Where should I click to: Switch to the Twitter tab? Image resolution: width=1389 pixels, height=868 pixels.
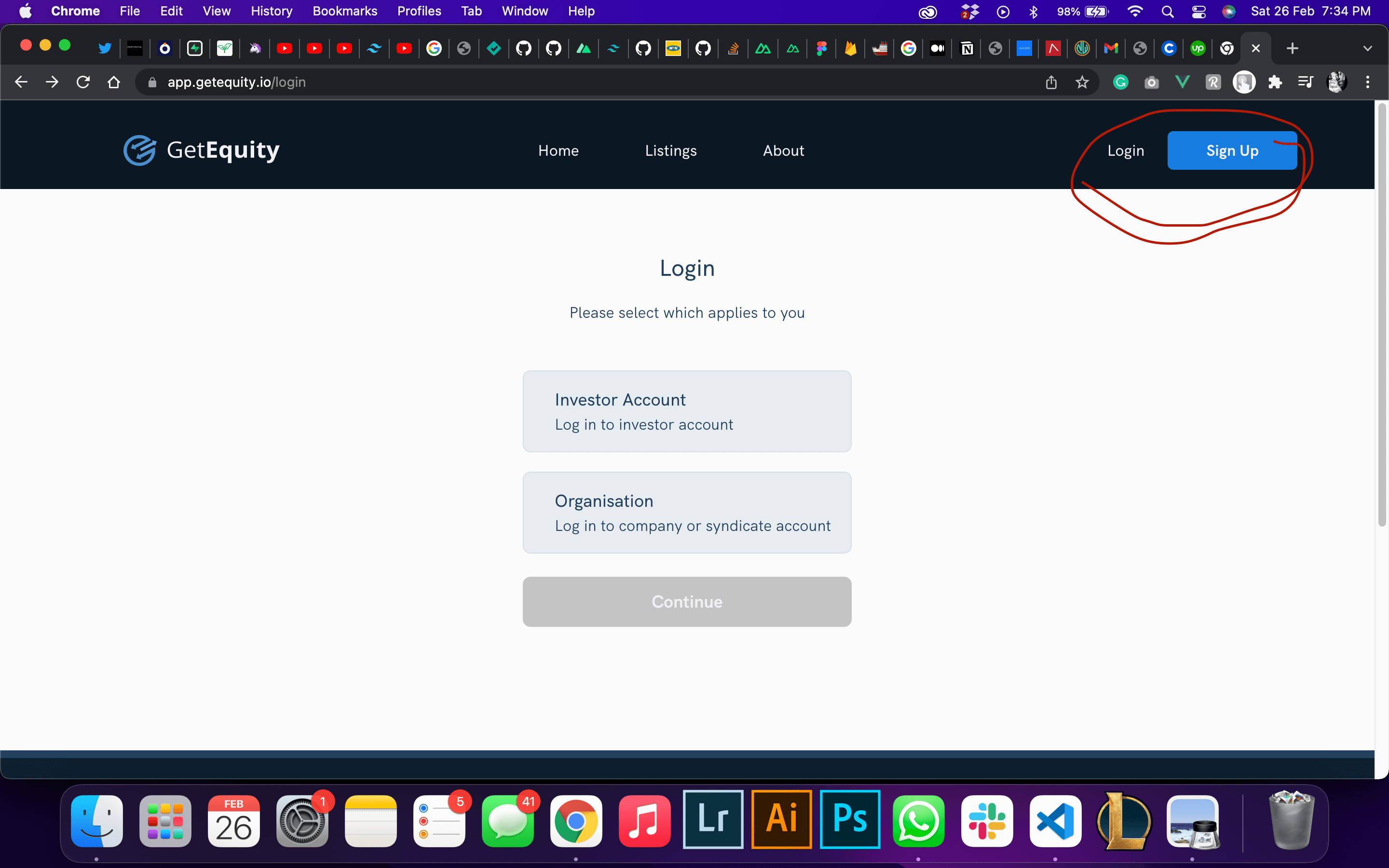pyautogui.click(x=105, y=48)
